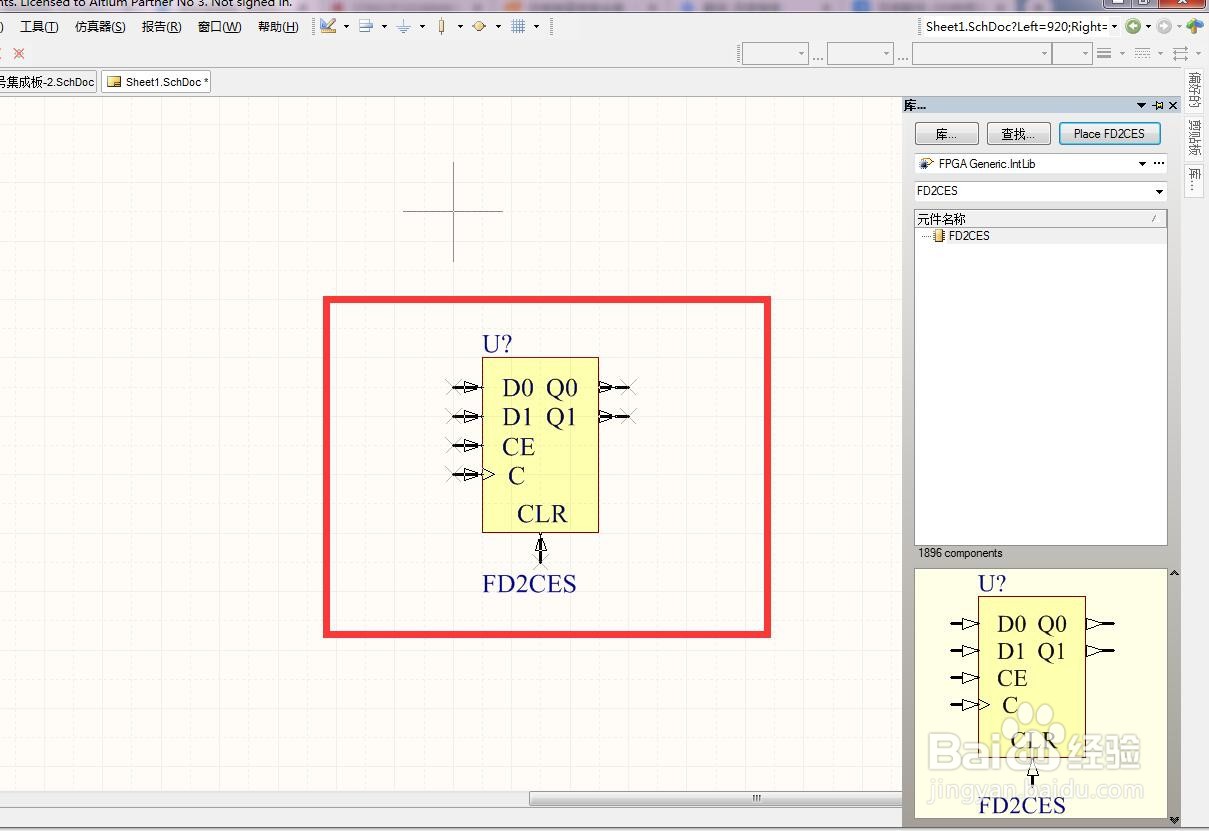Open the 仿真器(S) menu
Viewport: 1209px width, 831px height.
[x=100, y=27]
